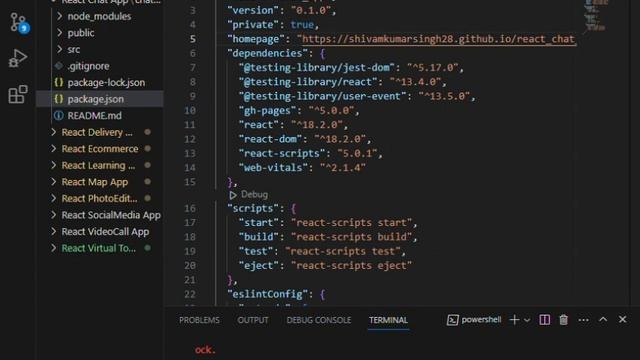This screenshot has height=360, width=640.
Task: Switch to the OUTPUT tab
Action: pyautogui.click(x=253, y=320)
